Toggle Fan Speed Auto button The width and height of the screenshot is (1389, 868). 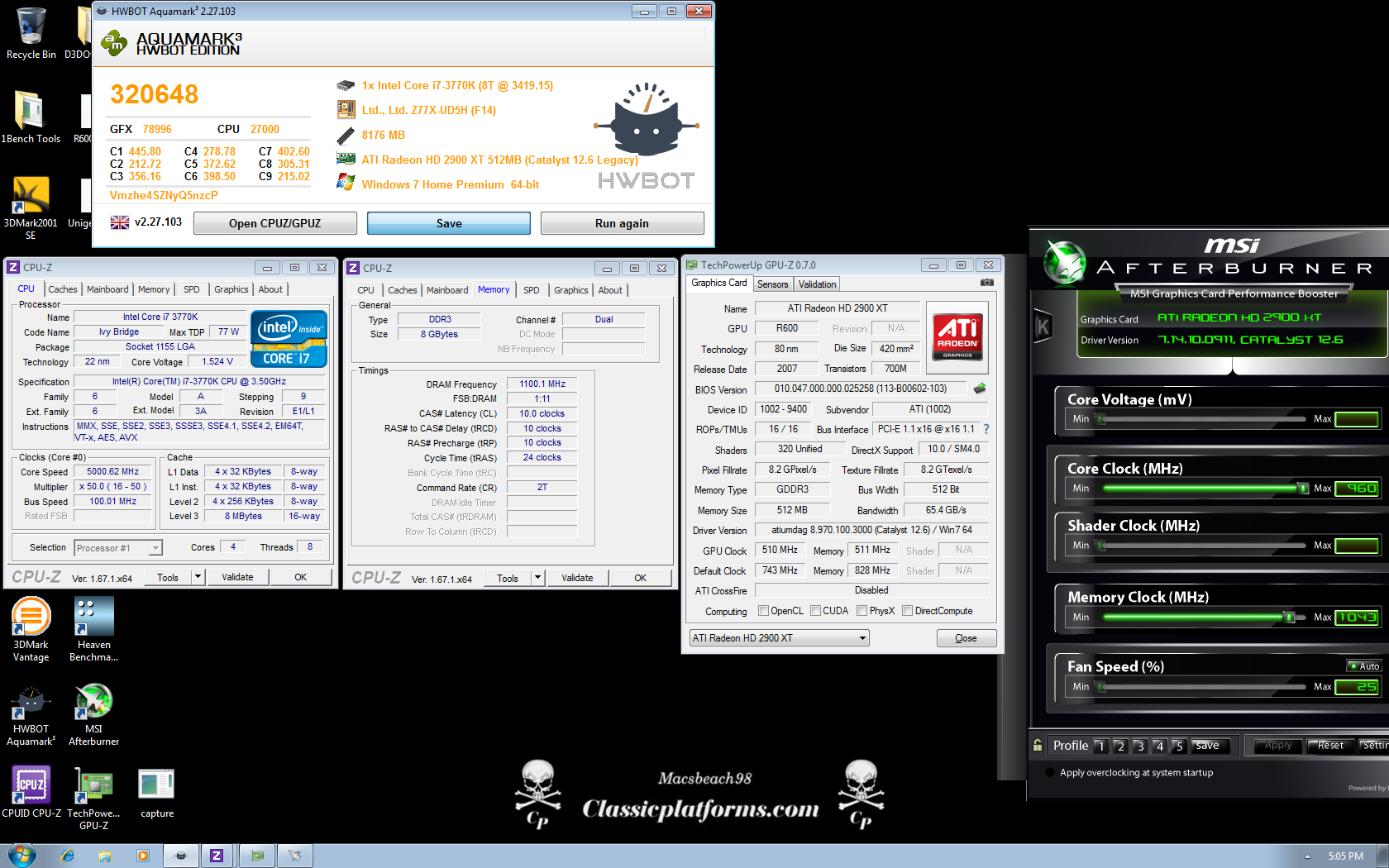[1363, 666]
